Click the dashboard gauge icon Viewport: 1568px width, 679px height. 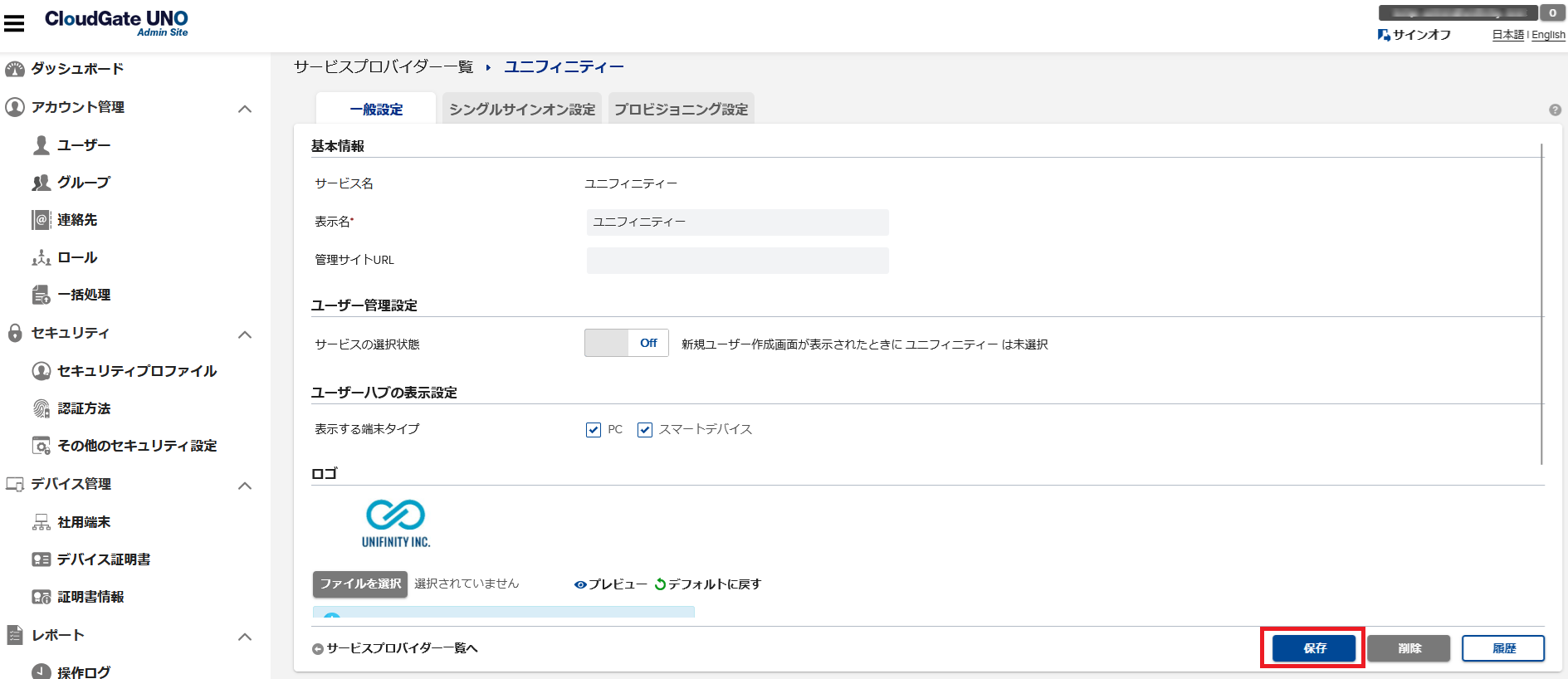coord(15,69)
